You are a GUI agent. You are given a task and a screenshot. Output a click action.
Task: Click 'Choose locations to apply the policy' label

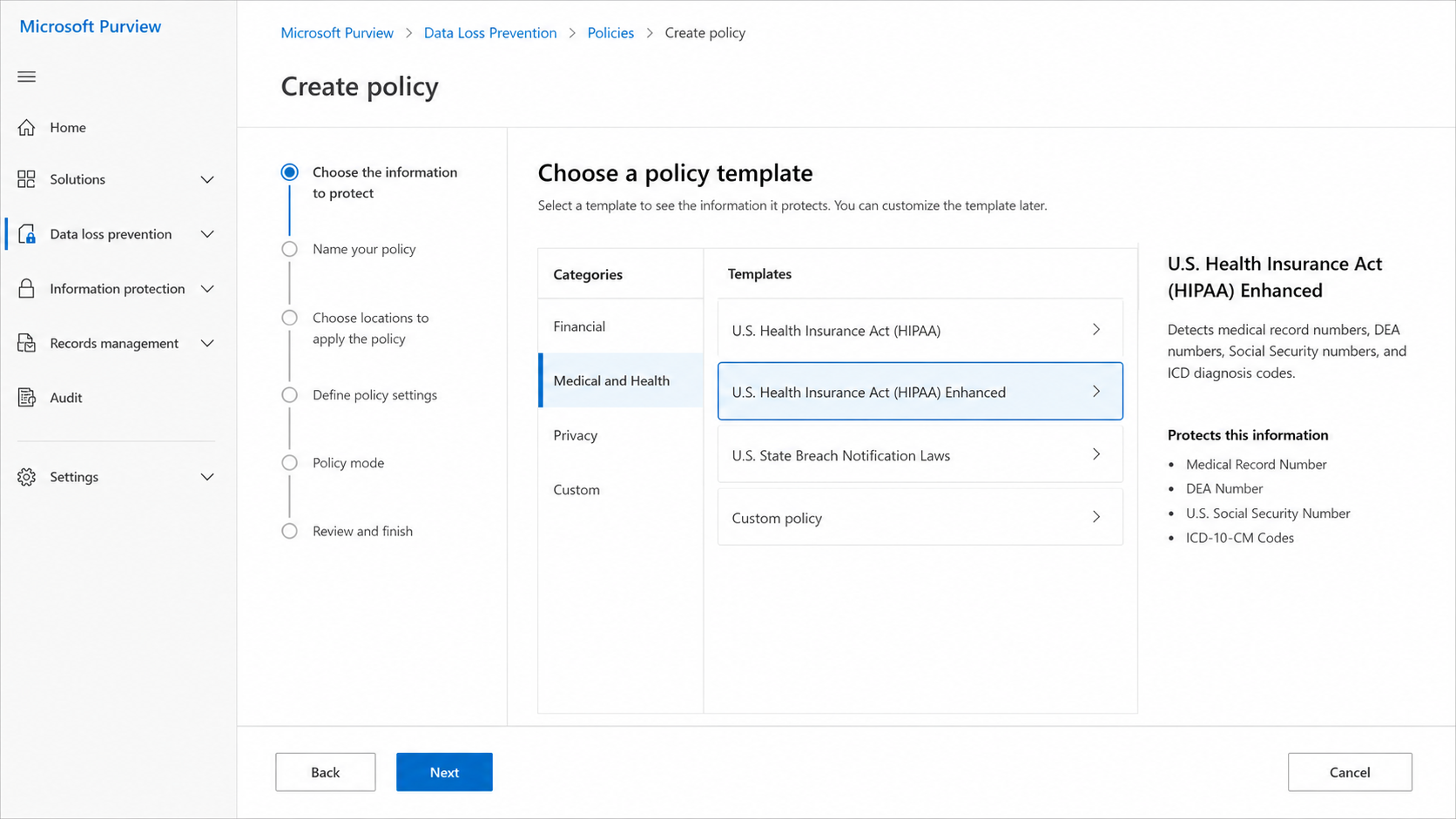tap(371, 328)
